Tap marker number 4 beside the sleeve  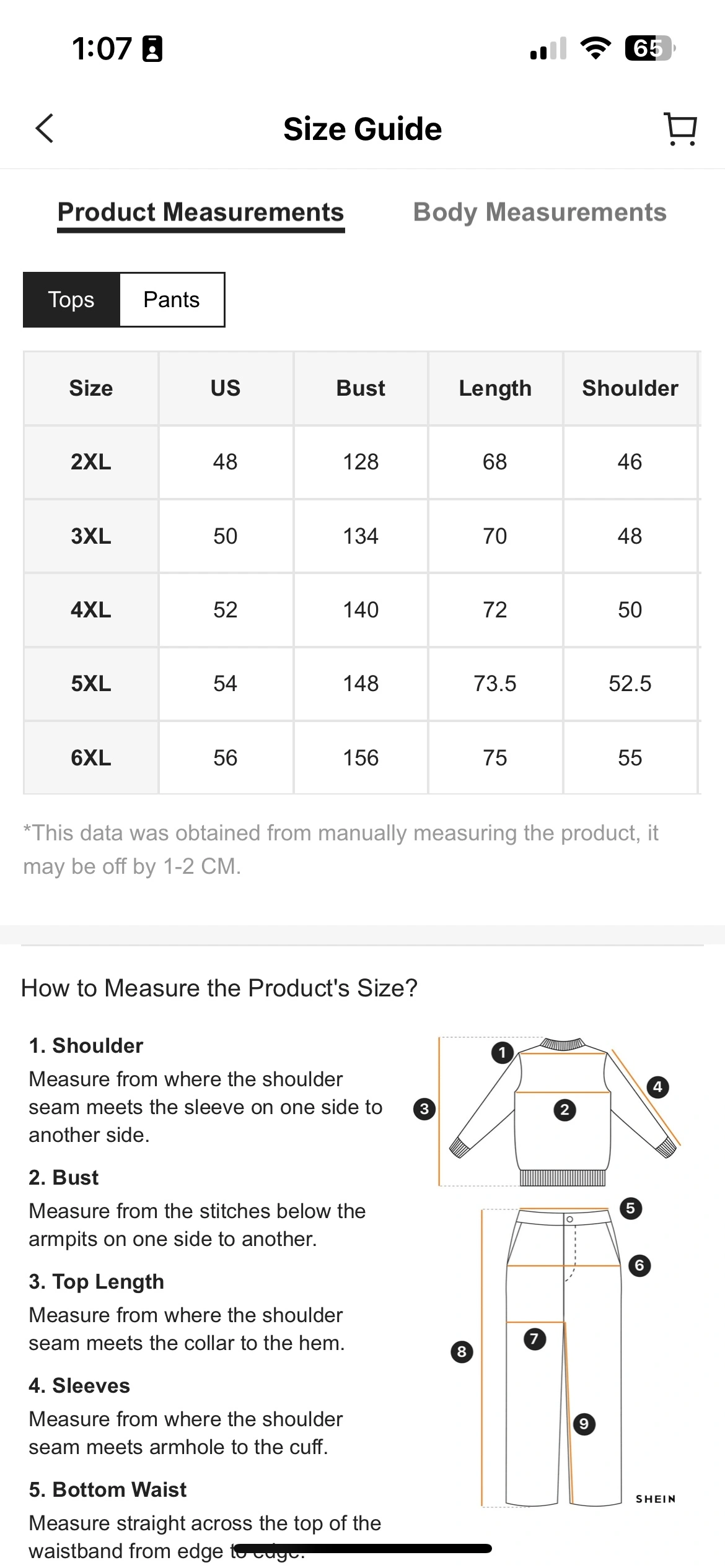pyautogui.click(x=657, y=1086)
